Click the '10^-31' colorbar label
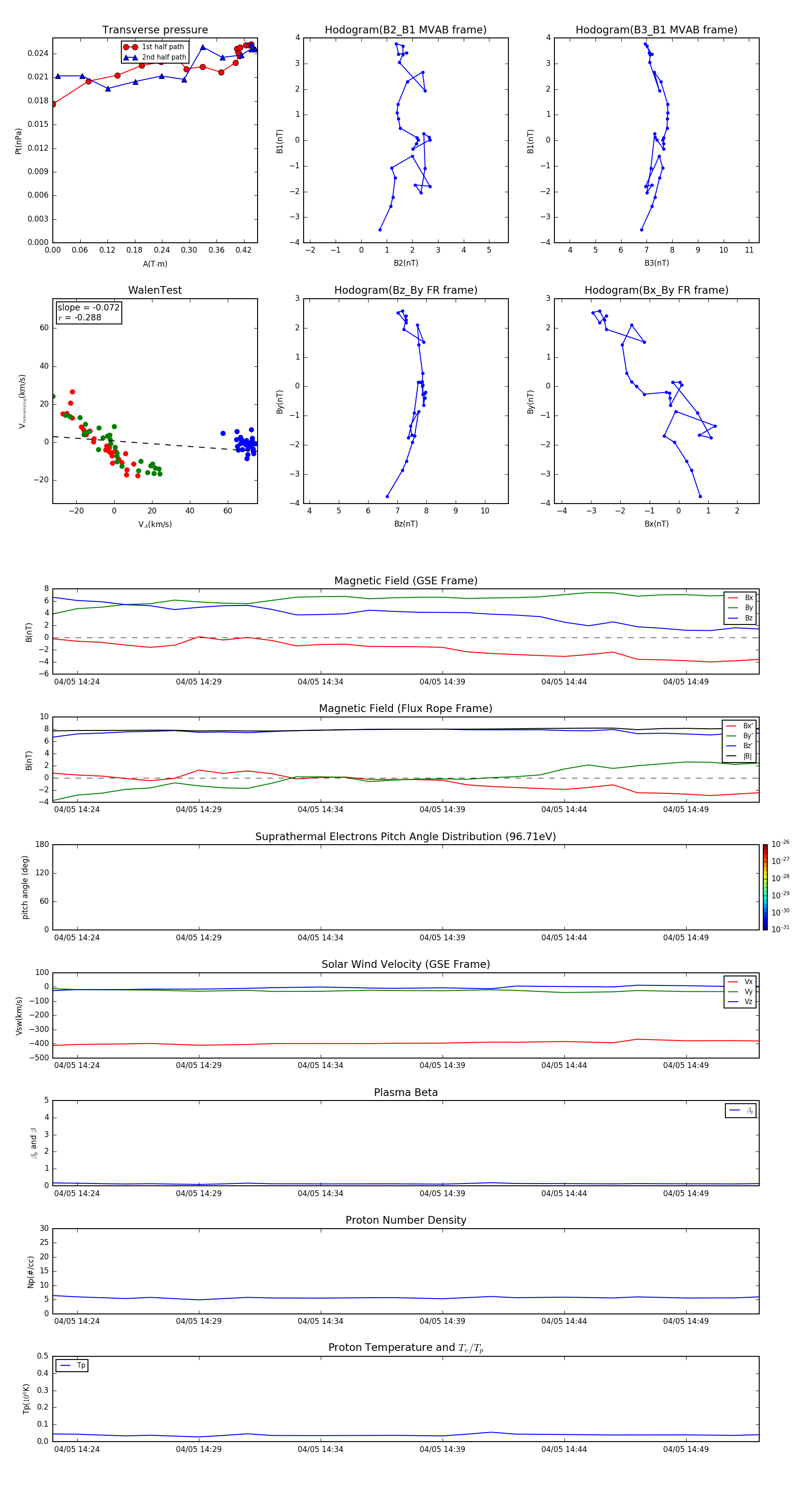Screen dimensions: 812x1489 pos(780,929)
